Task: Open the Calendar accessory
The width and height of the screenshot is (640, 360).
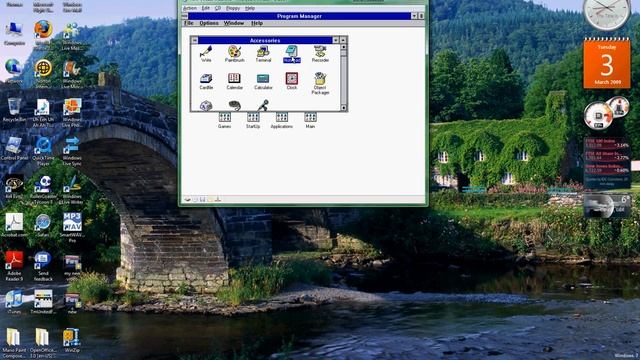Action: coord(234,81)
